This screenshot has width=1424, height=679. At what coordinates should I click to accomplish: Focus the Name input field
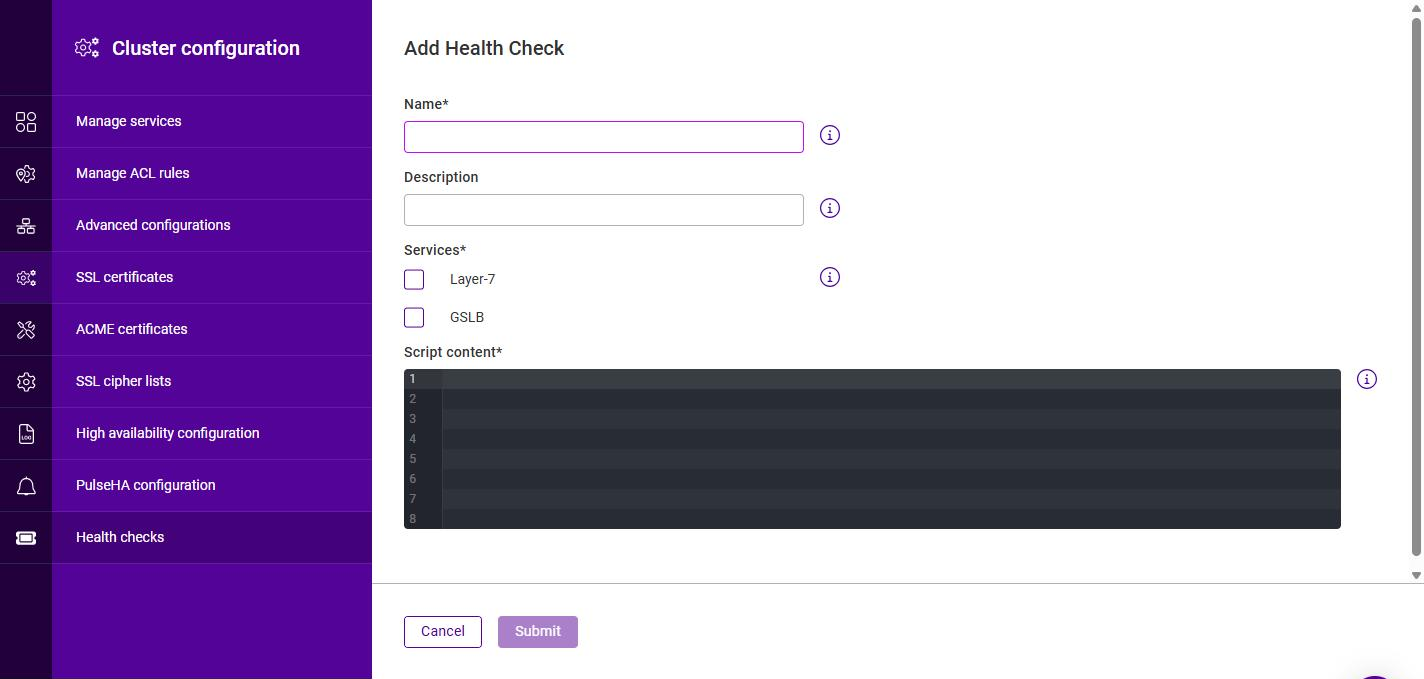604,137
